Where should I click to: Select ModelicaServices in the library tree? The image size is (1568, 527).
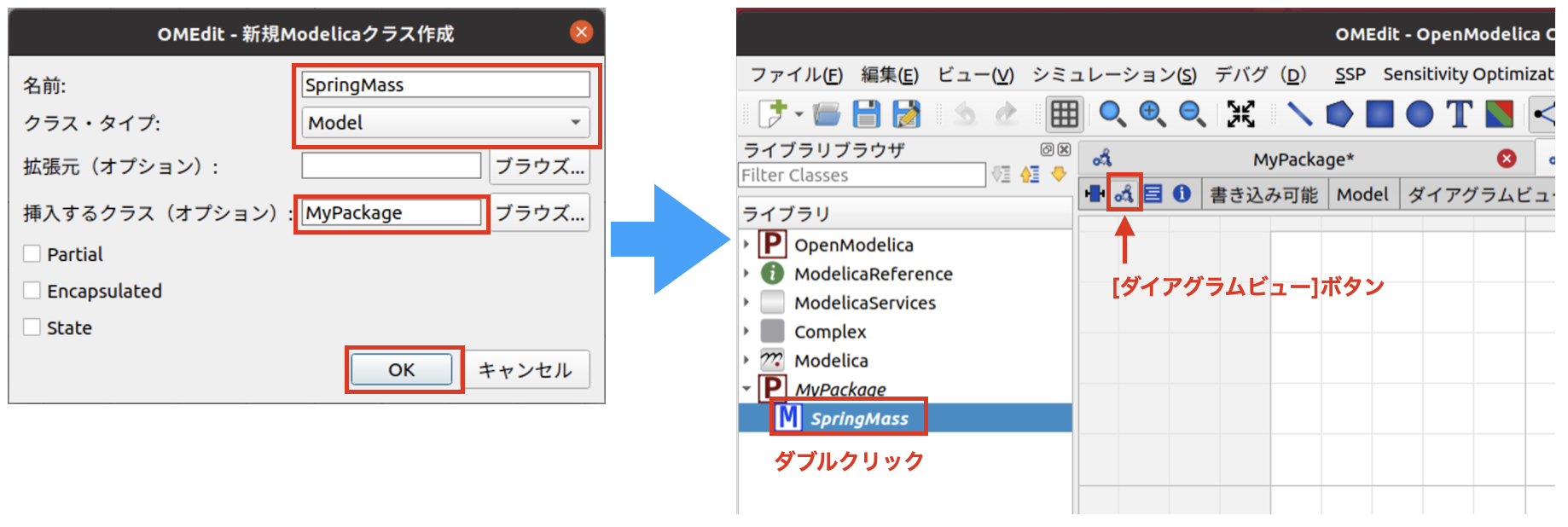[865, 303]
